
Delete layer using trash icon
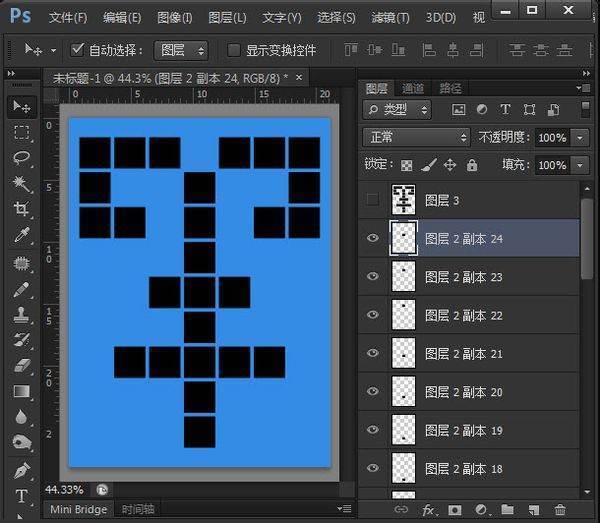[x=560, y=510]
